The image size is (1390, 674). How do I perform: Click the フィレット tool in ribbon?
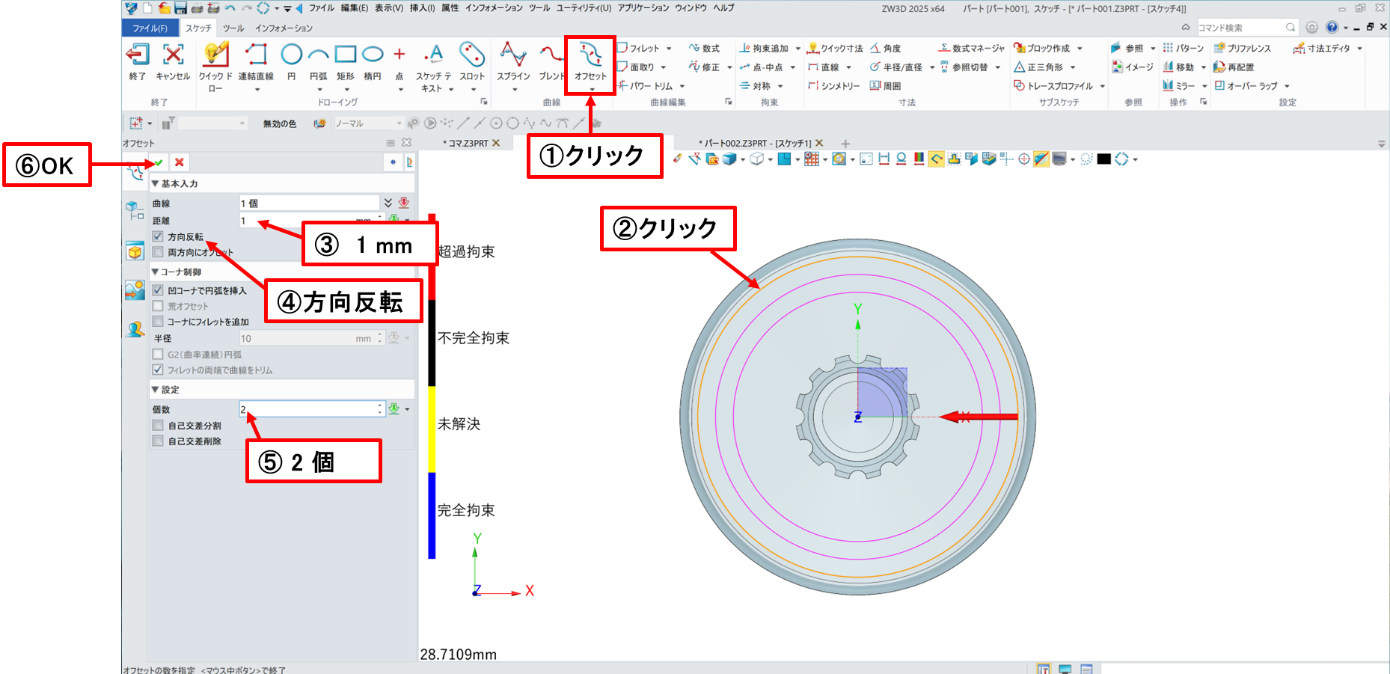pyautogui.click(x=637, y=48)
